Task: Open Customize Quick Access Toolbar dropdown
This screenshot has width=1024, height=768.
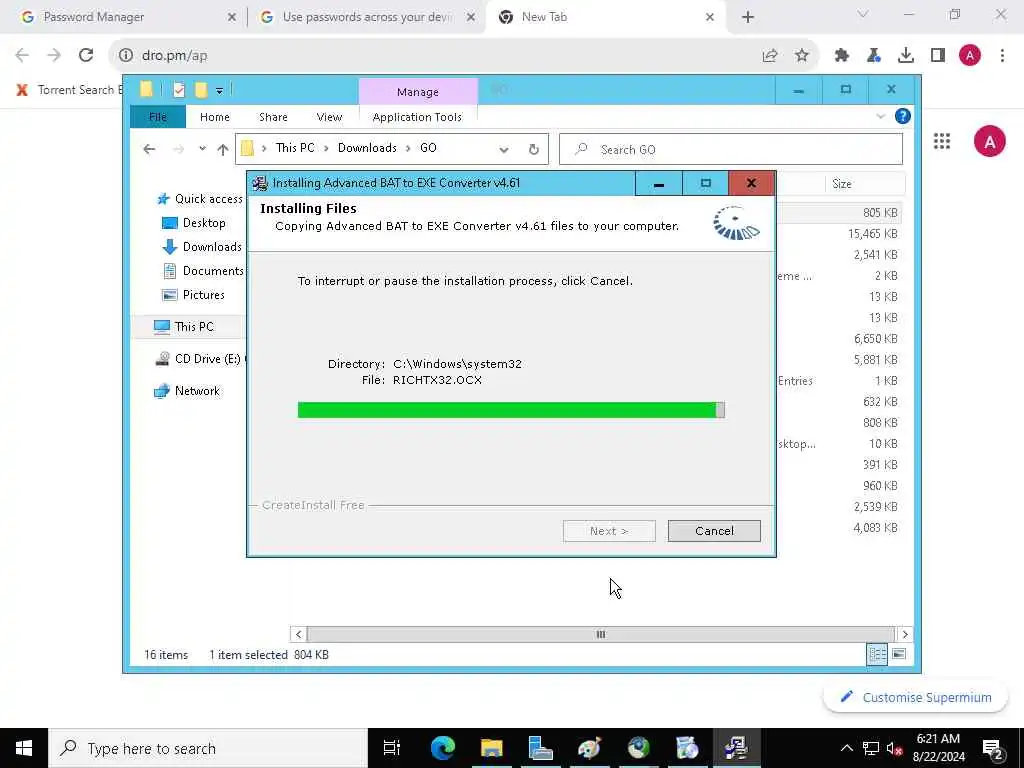Action: 219,91
